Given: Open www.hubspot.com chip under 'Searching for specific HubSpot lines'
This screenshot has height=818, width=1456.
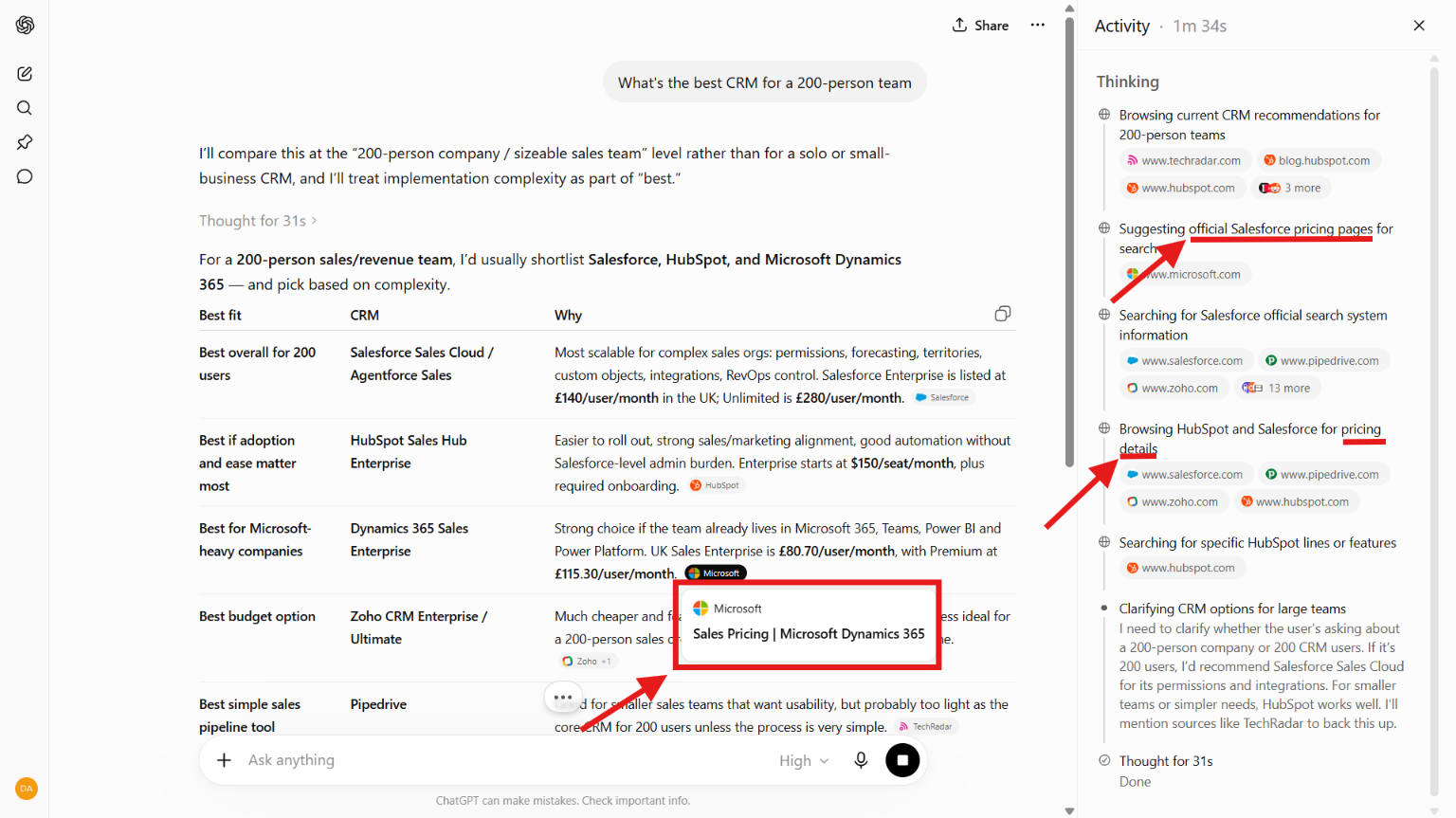Looking at the screenshot, I should [1181, 569].
